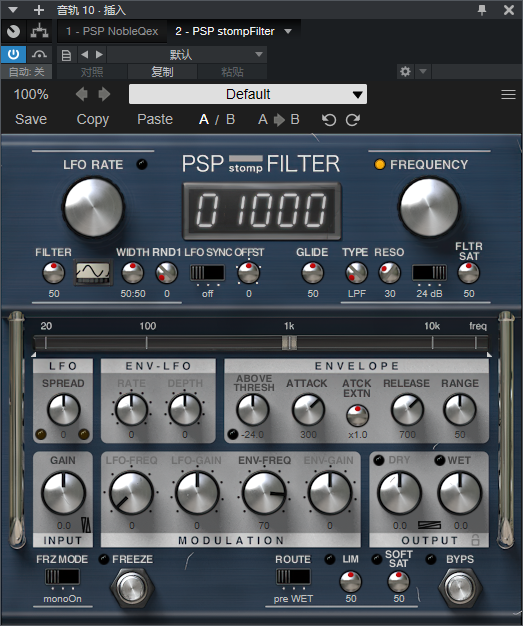Click the output dry/wet link icon
Image resolution: width=523 pixels, height=626 pixels.
coord(430,525)
